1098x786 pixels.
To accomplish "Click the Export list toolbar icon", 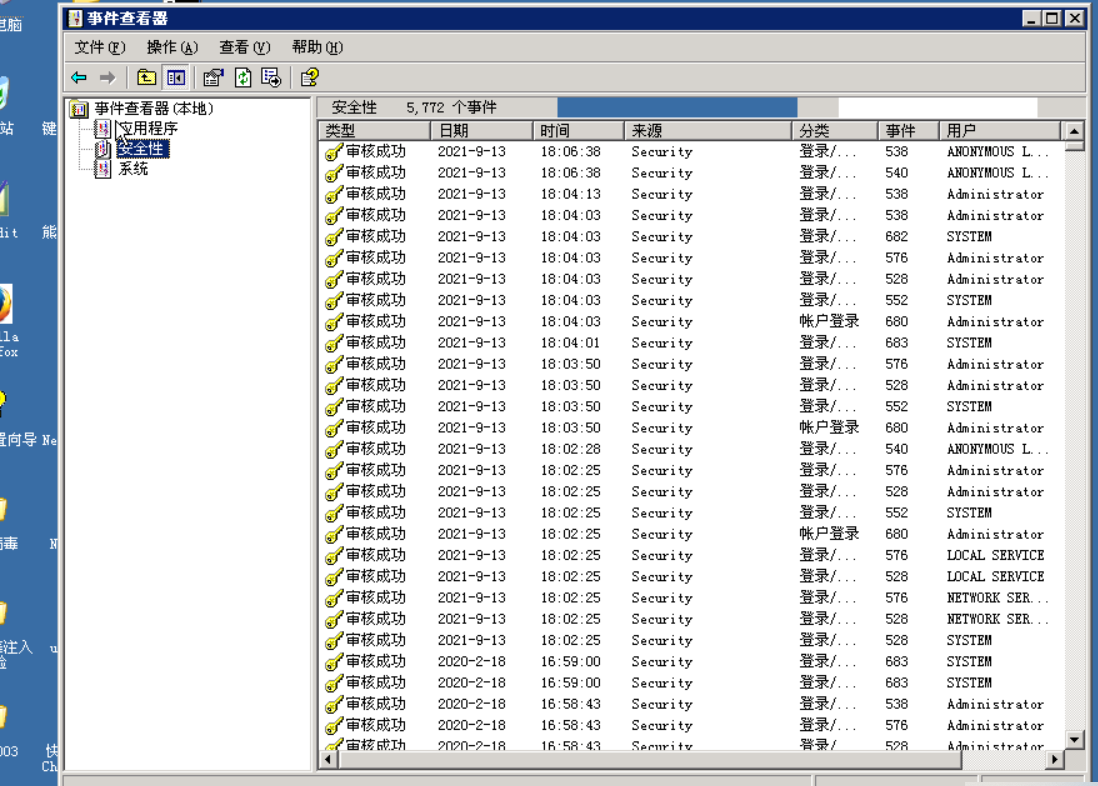I will point(271,77).
